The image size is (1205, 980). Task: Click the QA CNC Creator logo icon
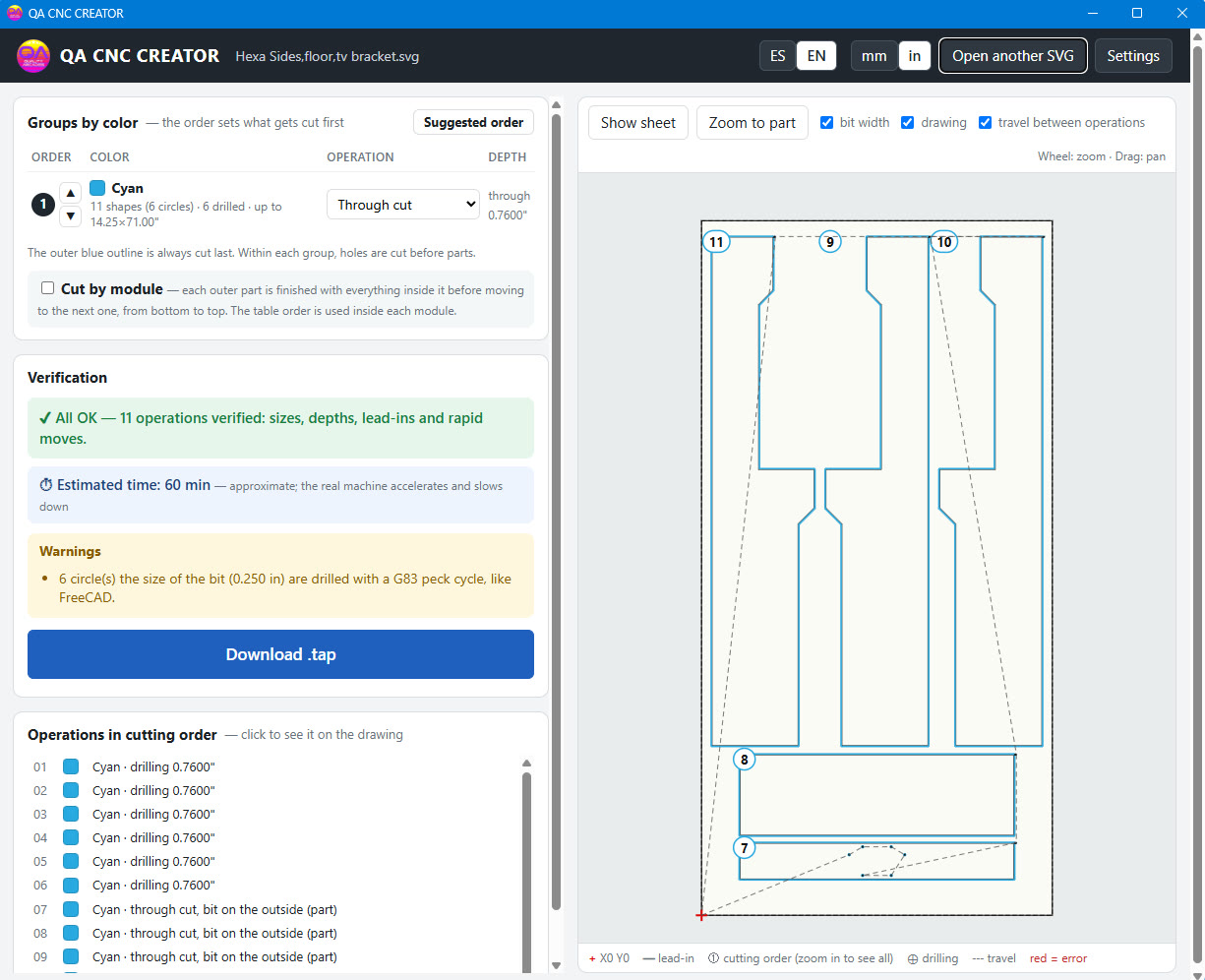tap(33, 56)
